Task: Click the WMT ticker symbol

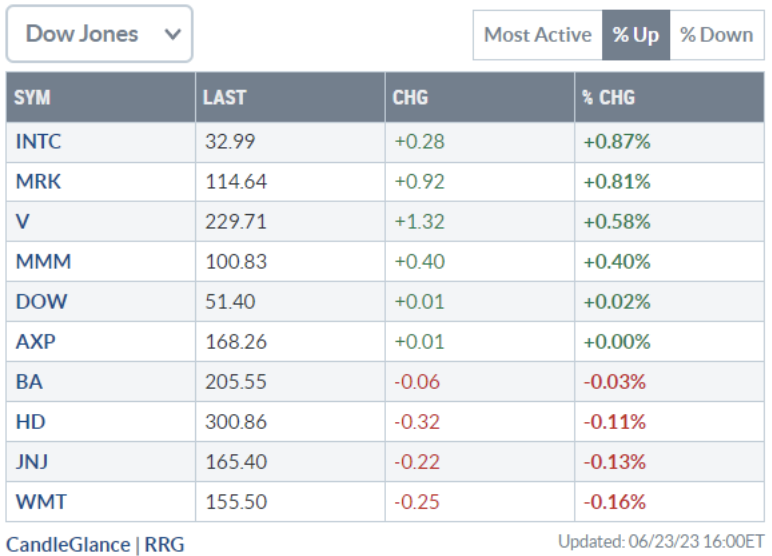Action: pos(39,502)
